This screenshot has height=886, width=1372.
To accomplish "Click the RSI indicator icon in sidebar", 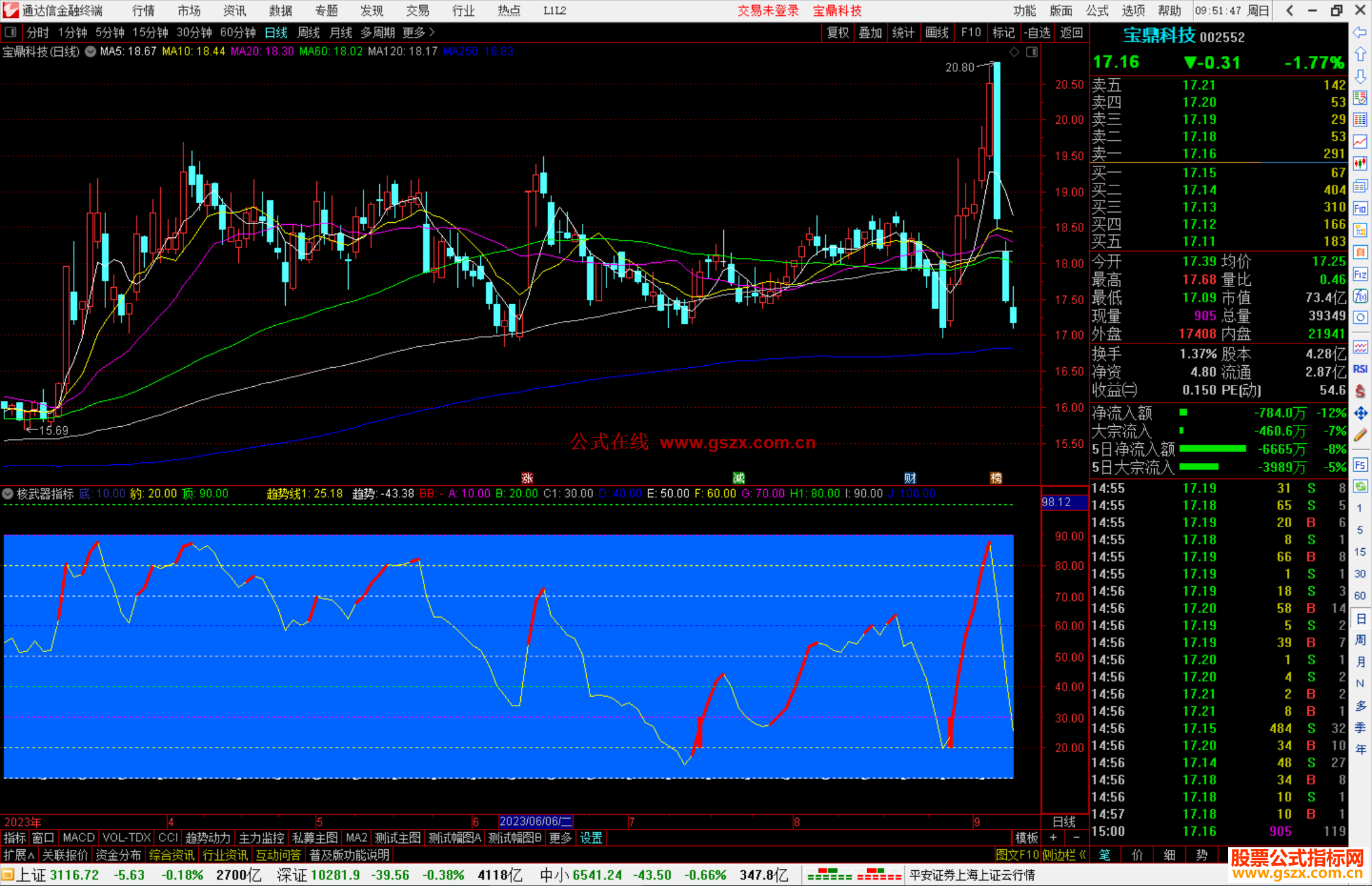I will (1360, 369).
